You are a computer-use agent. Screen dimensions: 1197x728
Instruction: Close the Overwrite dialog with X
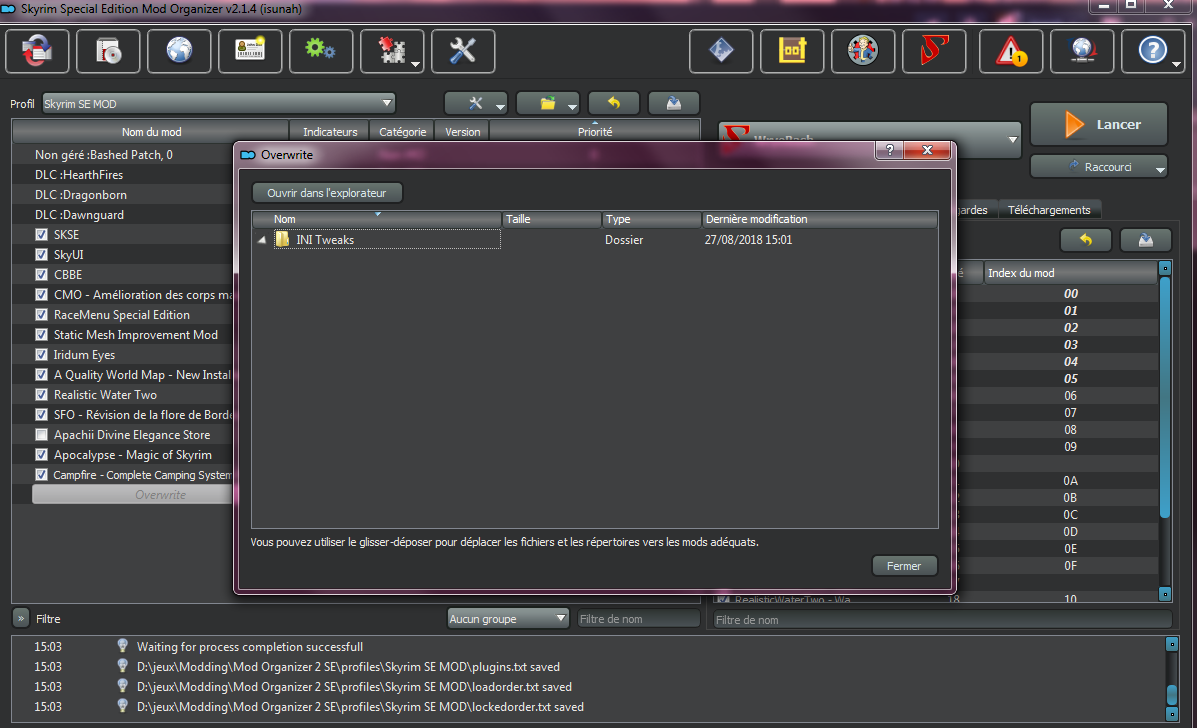[927, 150]
